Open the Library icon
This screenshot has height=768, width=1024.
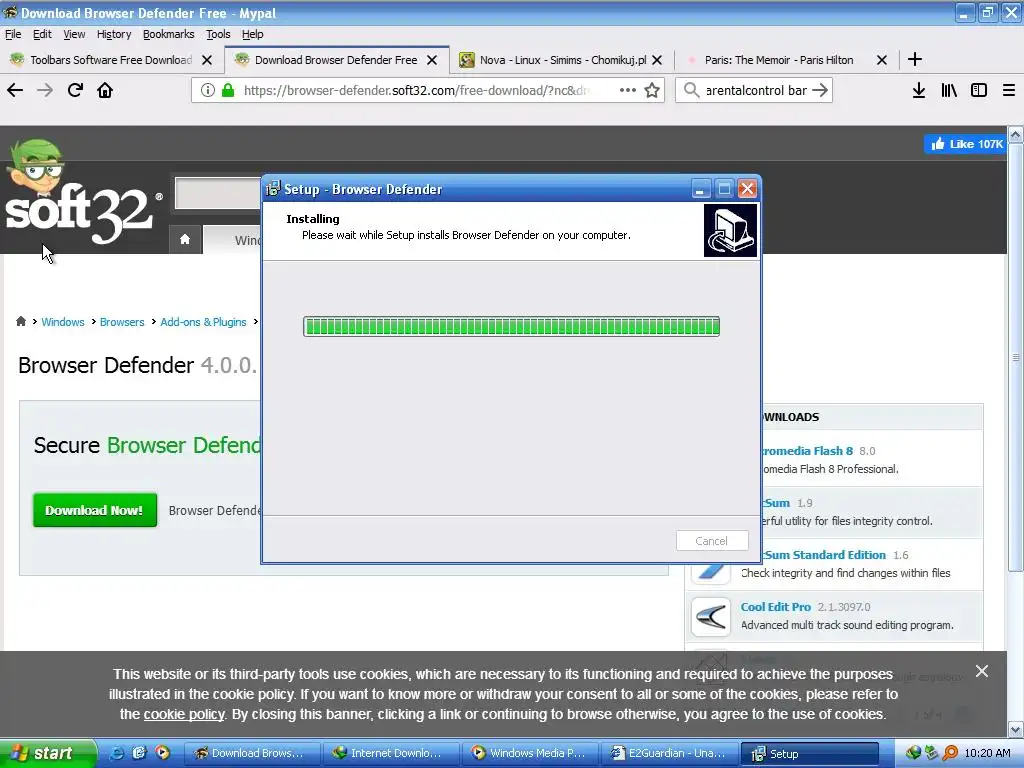(949, 90)
